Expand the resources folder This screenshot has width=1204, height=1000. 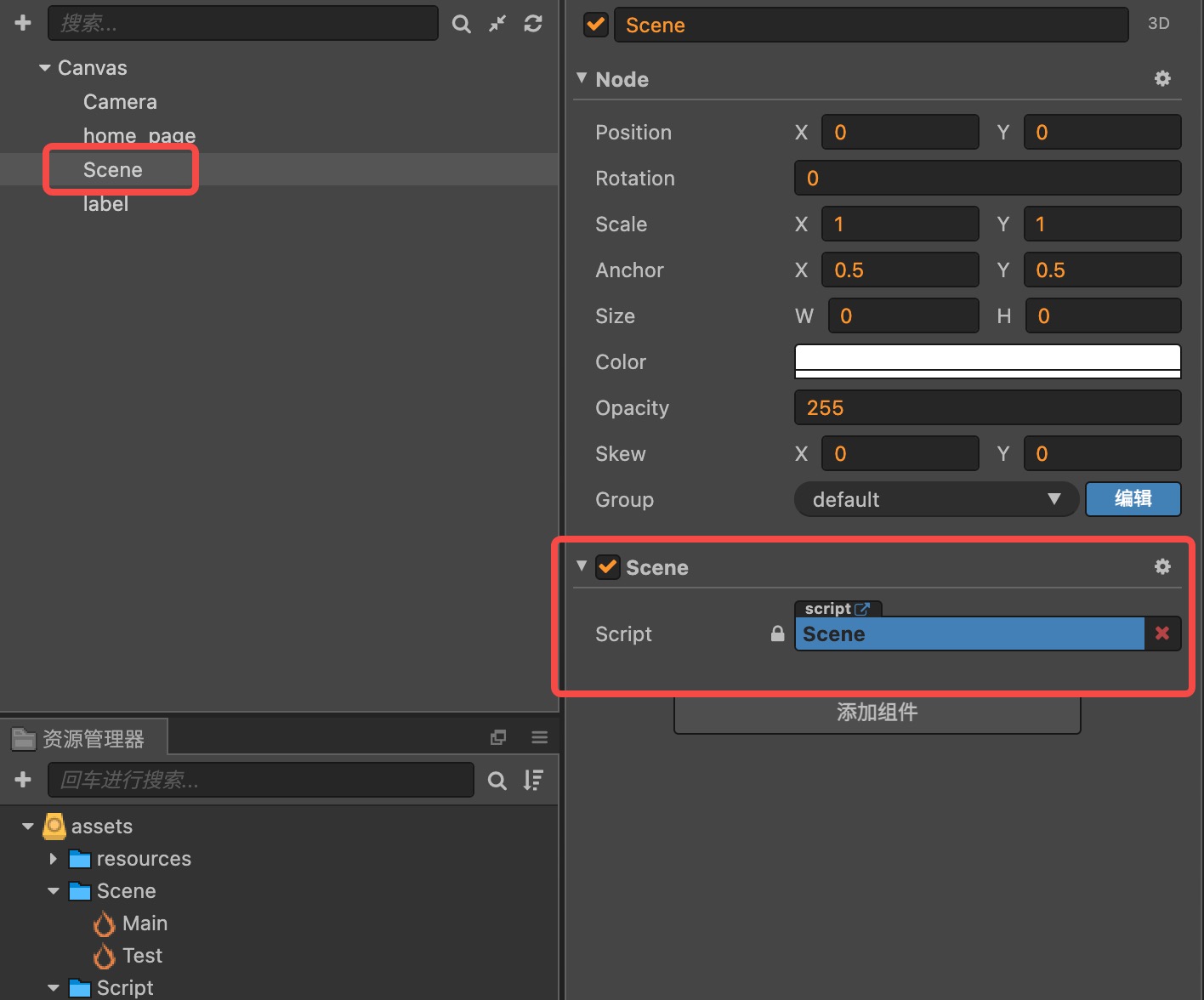pos(53,859)
